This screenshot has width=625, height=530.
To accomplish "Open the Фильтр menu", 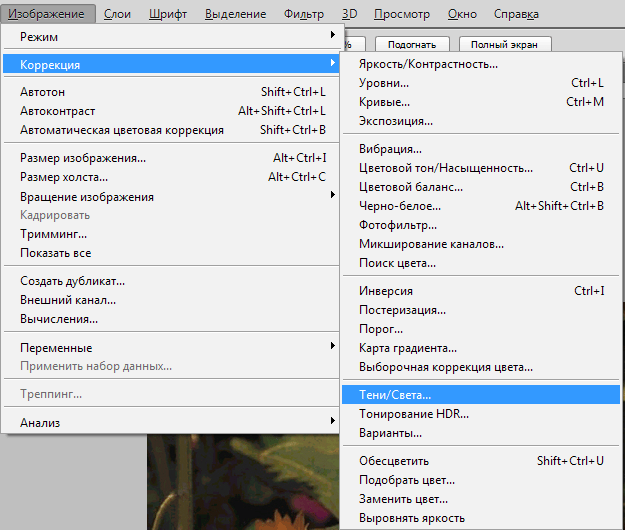I will tap(304, 14).
